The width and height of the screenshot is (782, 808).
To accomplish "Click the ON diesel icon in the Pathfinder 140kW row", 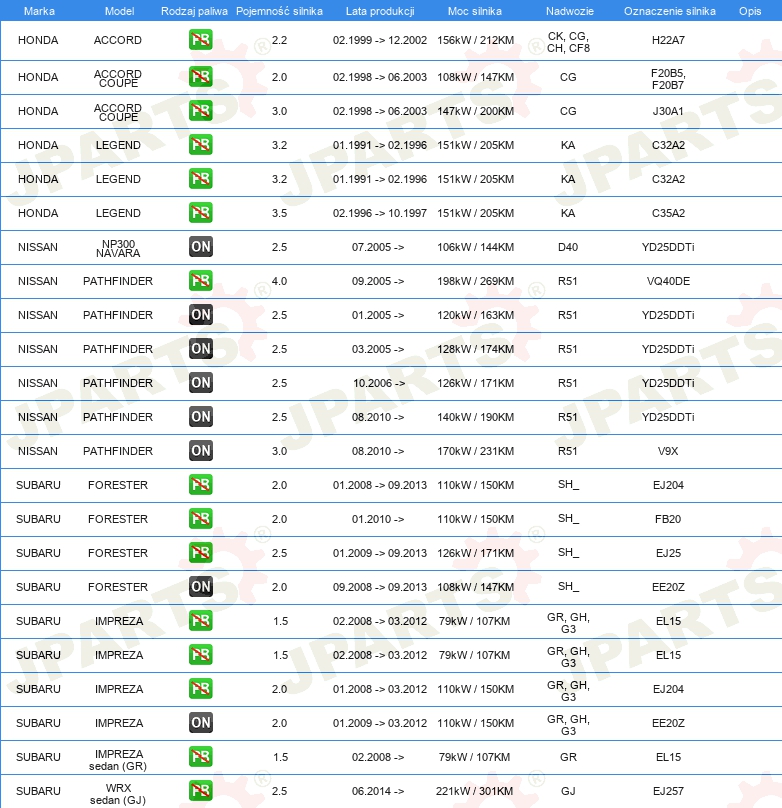I will pos(200,417).
